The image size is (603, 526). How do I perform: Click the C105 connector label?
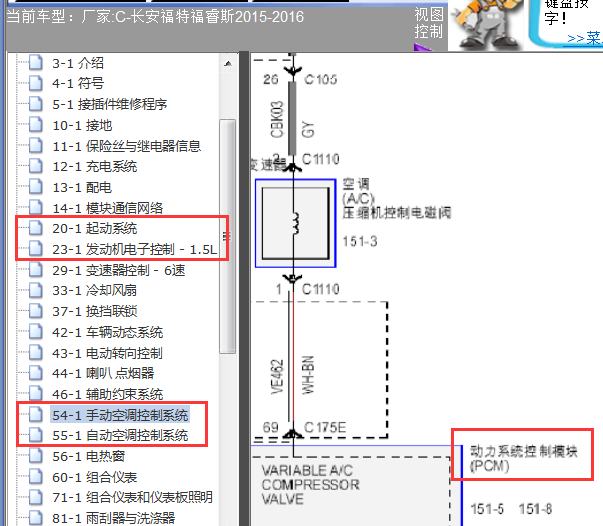click(320, 80)
